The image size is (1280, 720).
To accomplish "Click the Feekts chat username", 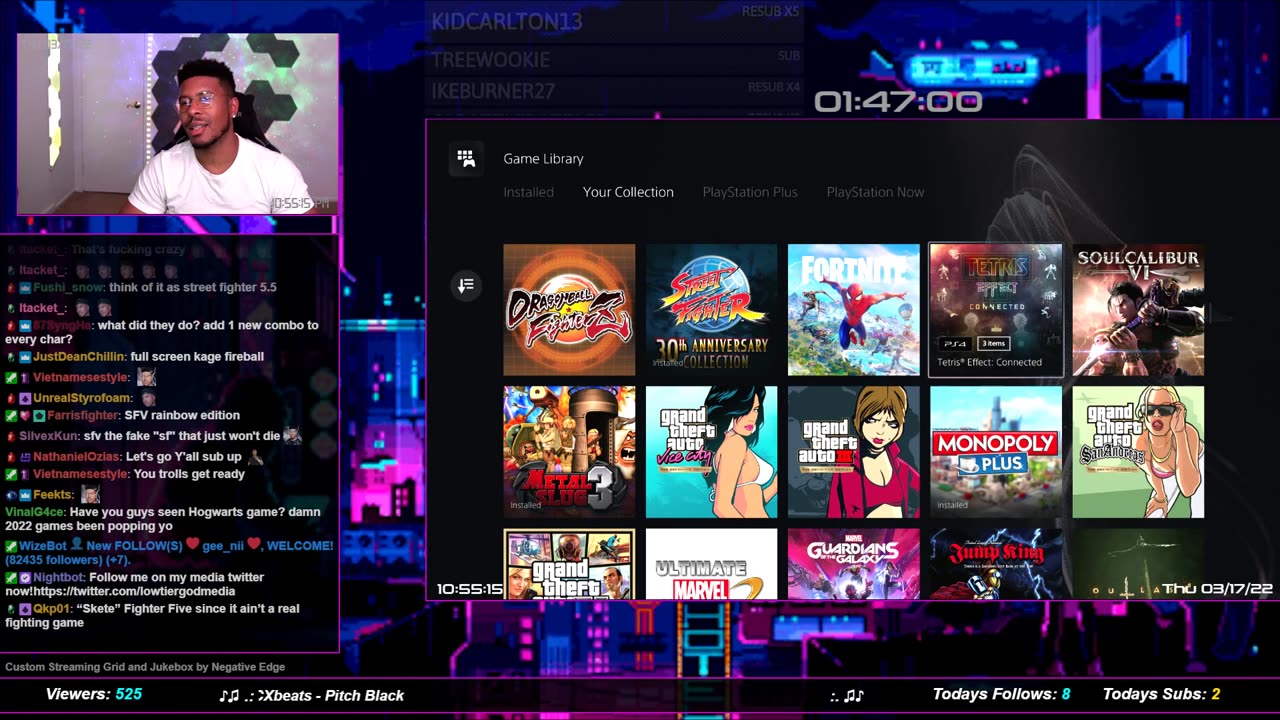I will [x=53, y=495].
